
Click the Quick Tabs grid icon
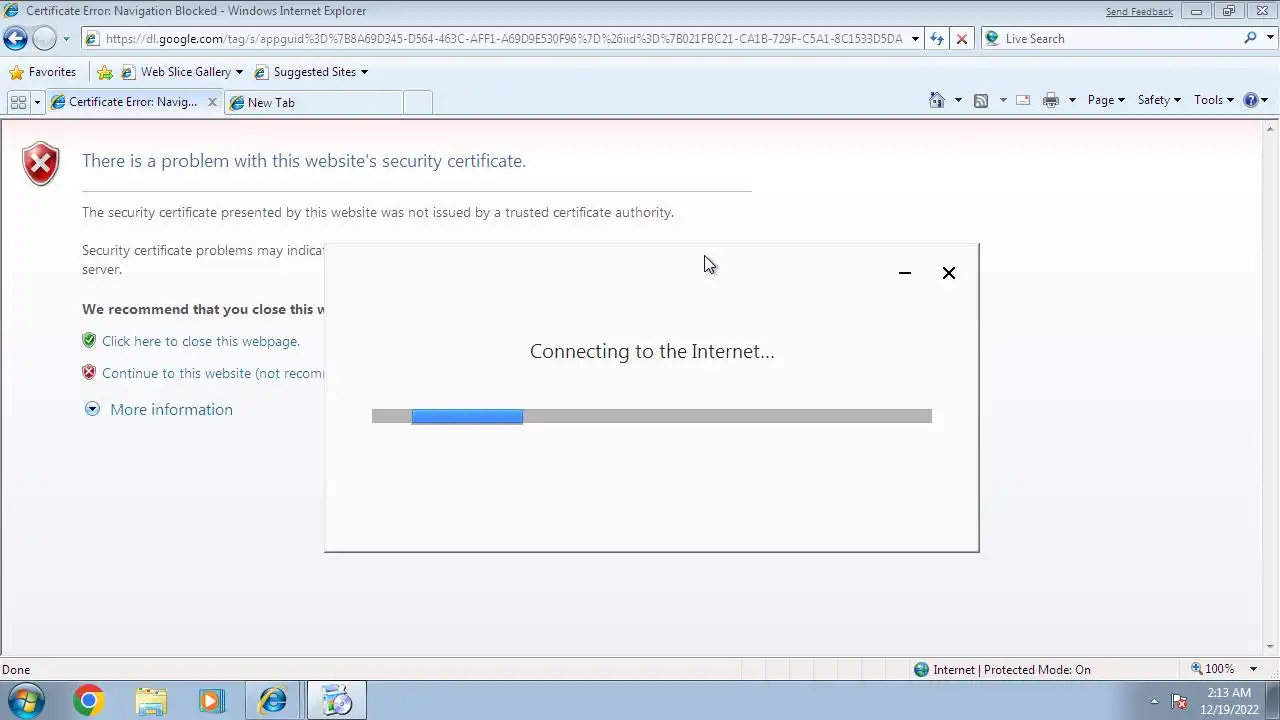pyautogui.click(x=18, y=102)
